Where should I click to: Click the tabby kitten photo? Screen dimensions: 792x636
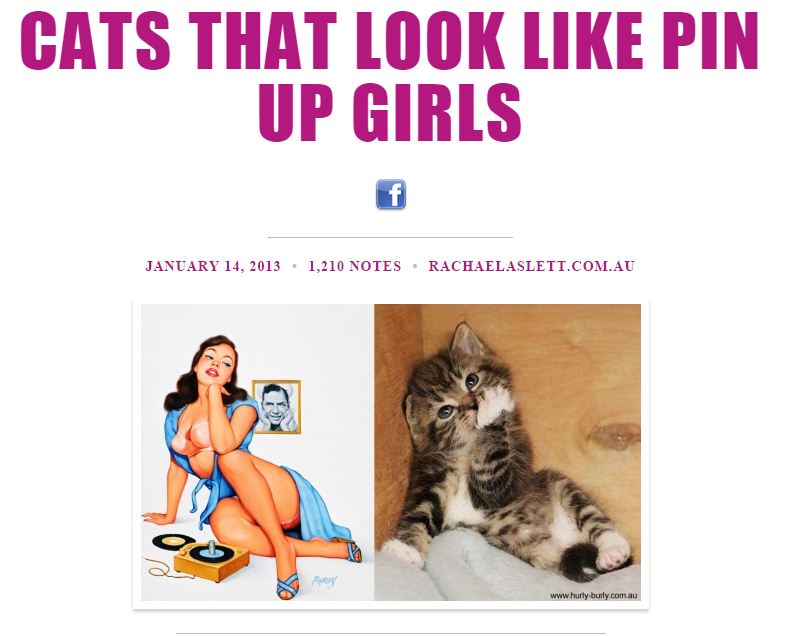(x=508, y=452)
